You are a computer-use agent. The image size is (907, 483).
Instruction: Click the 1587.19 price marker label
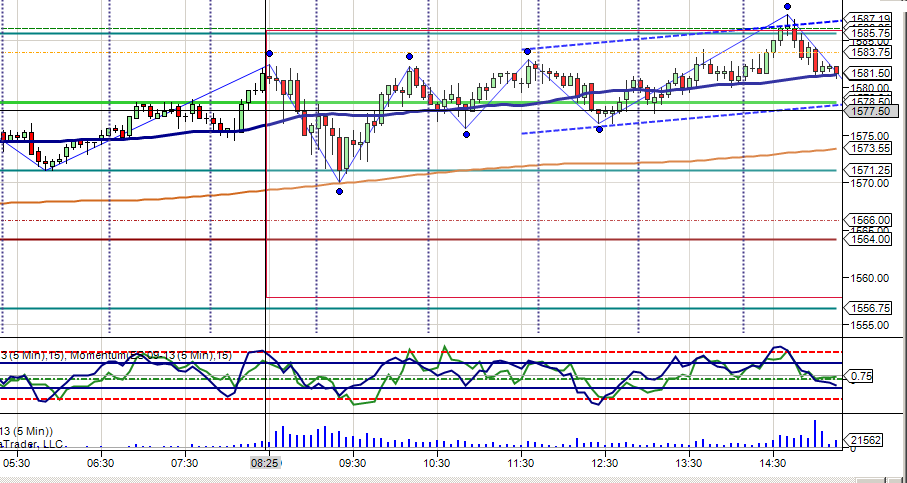871,19
